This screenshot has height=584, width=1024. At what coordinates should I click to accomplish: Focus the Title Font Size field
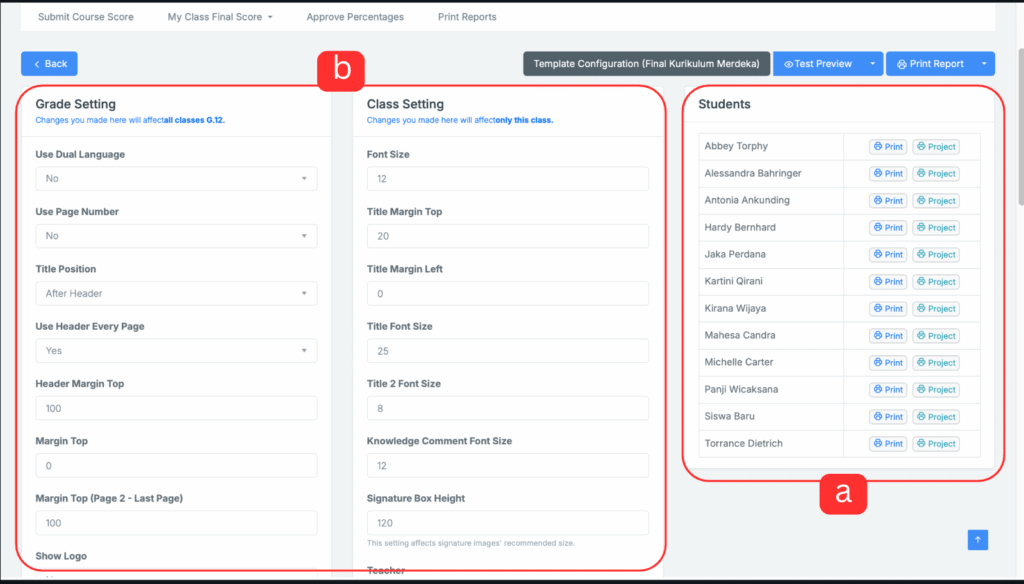(x=508, y=351)
